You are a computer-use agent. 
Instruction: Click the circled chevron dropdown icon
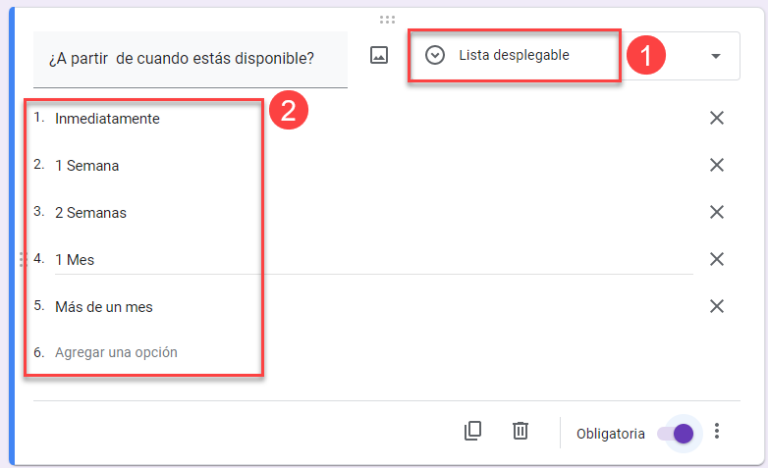point(434,55)
